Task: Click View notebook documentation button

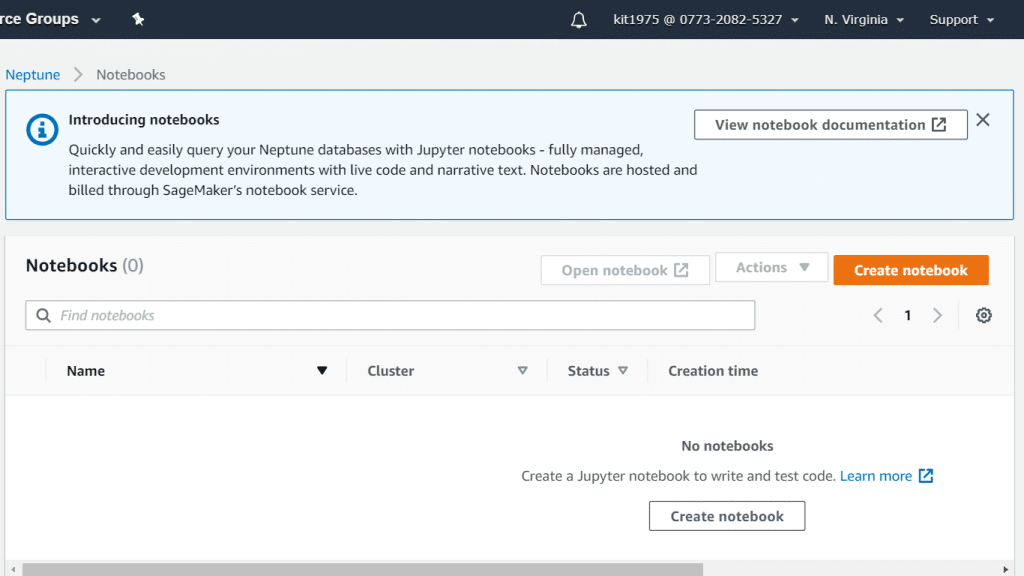Action: (831, 125)
